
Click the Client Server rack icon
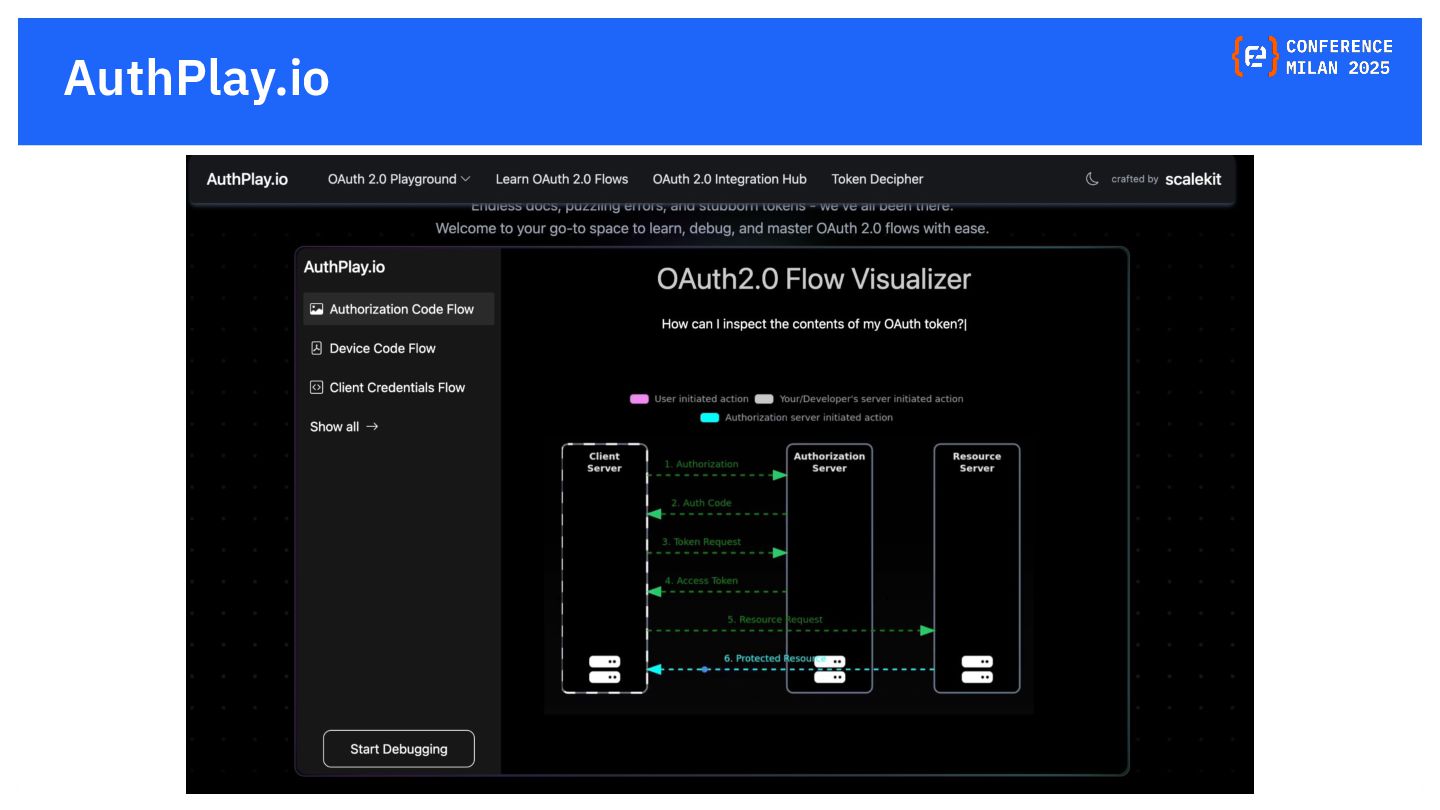tap(604, 669)
